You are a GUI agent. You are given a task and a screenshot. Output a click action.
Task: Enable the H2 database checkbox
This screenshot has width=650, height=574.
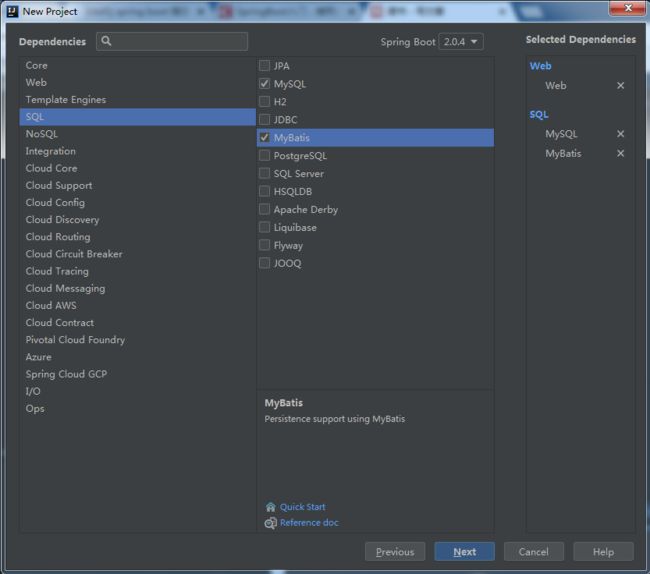tap(264, 102)
